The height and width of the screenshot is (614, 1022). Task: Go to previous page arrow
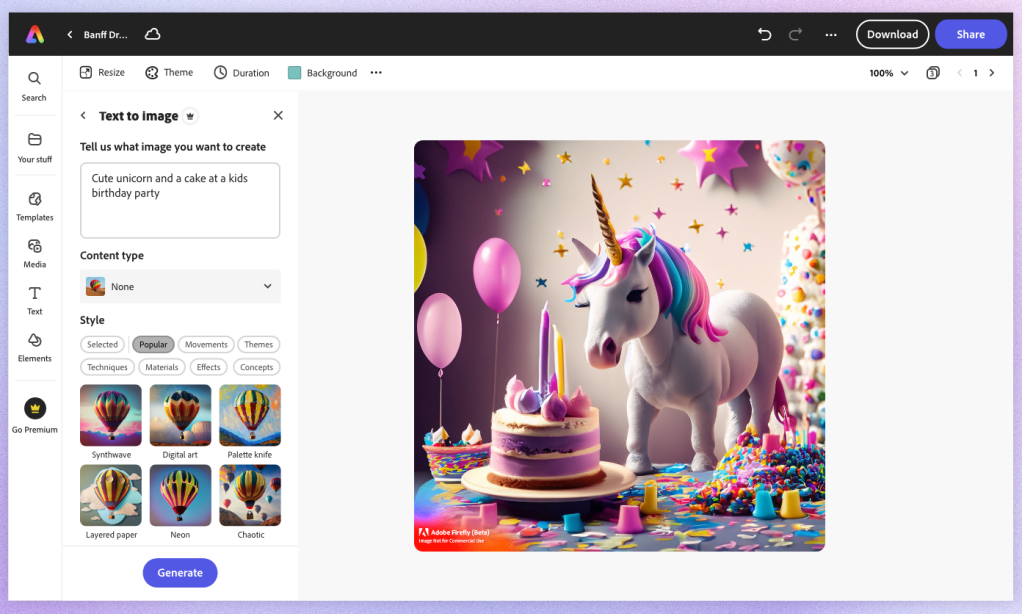click(x=959, y=73)
